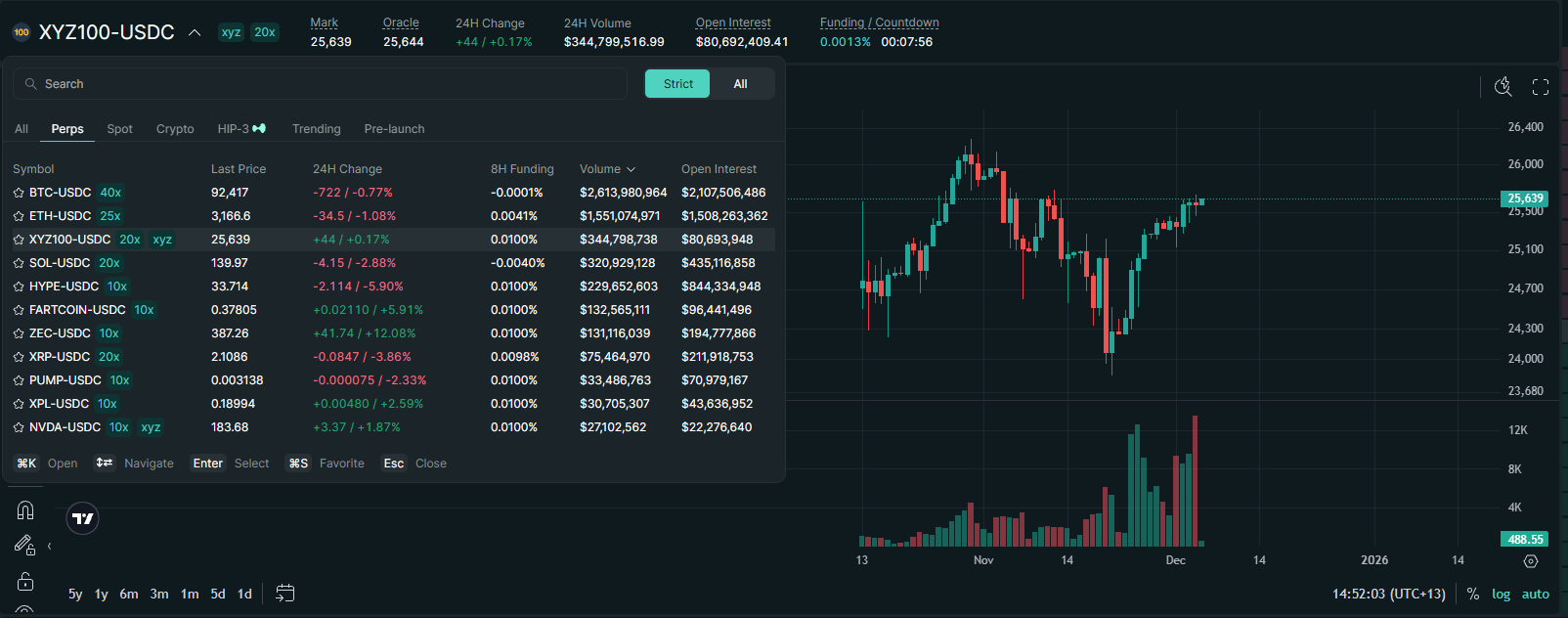Click the TradingView logo badge
The width and height of the screenshot is (1568, 618).
[x=83, y=518]
